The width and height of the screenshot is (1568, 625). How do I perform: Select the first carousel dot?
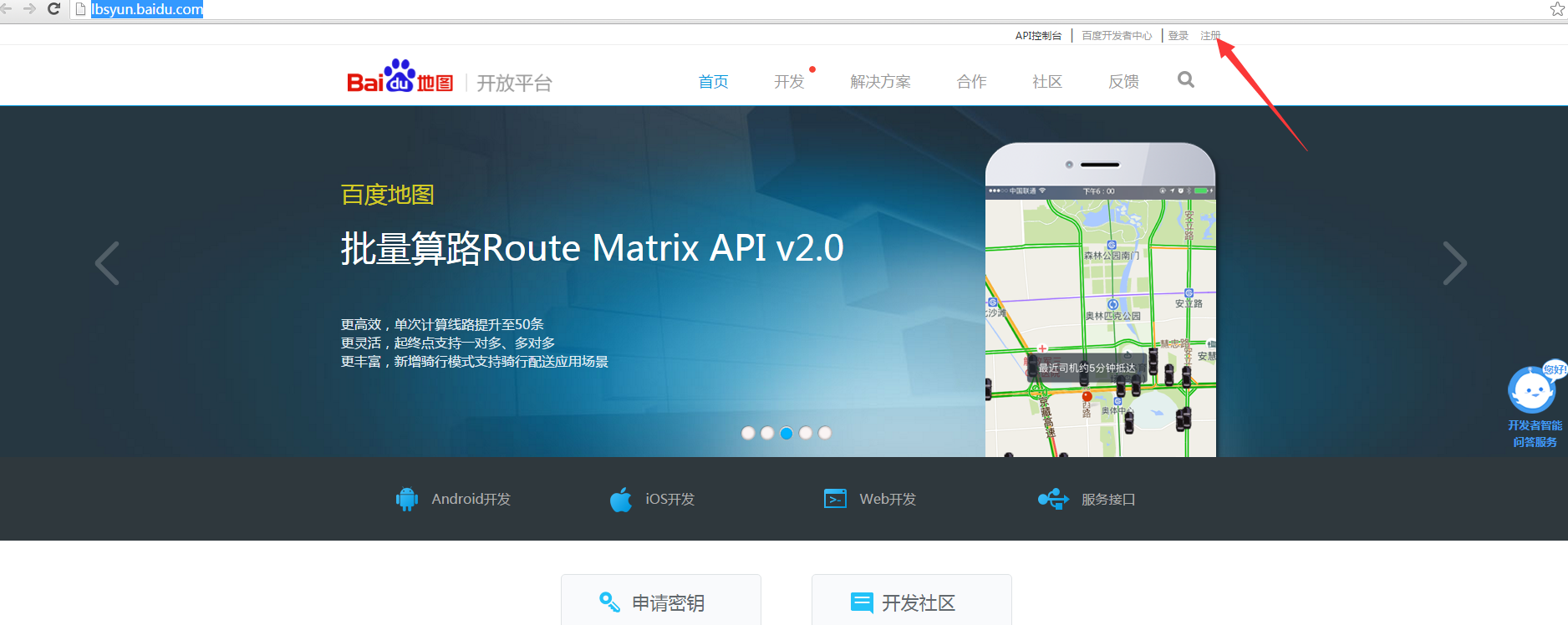(748, 433)
